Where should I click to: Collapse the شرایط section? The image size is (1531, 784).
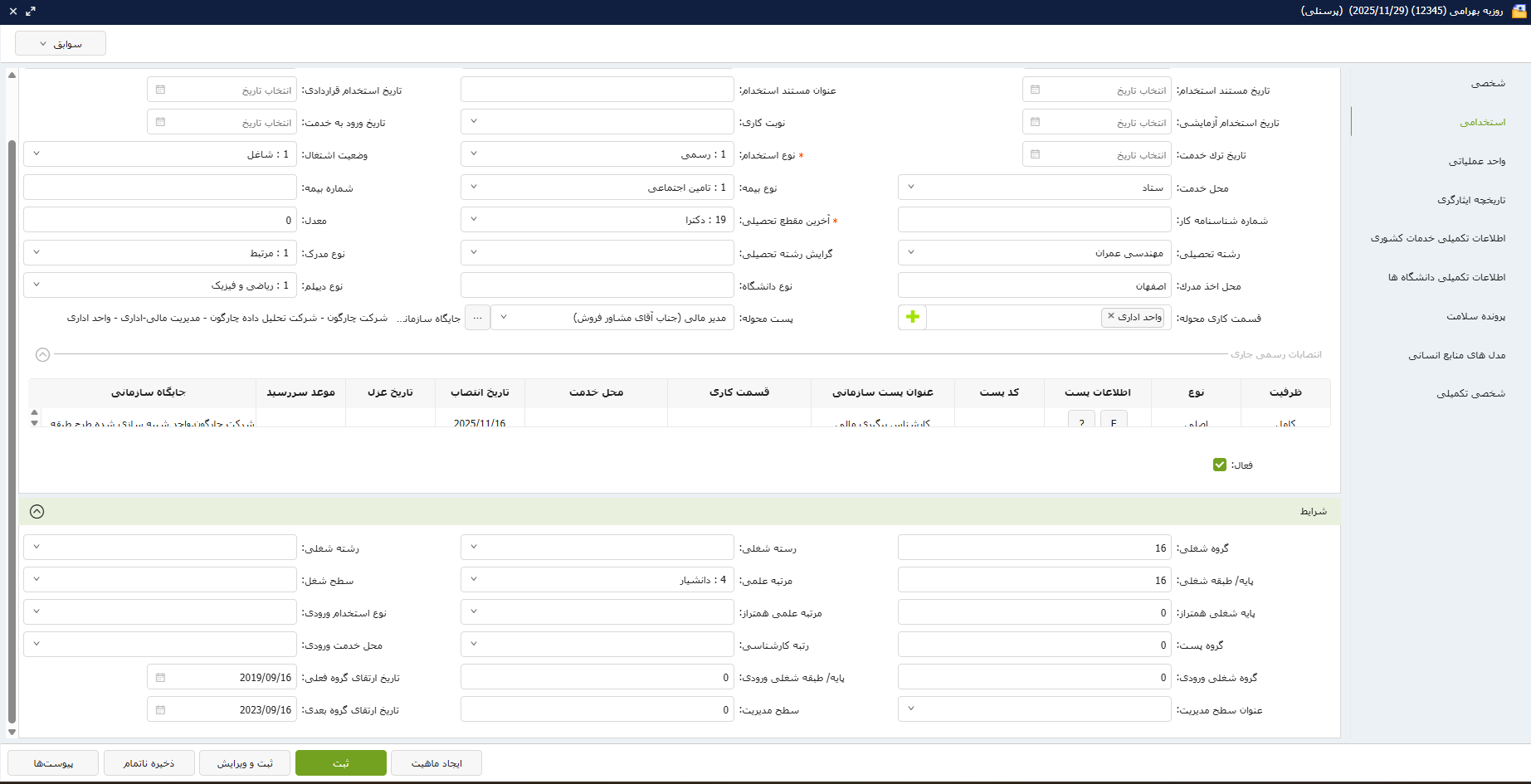[x=37, y=512]
